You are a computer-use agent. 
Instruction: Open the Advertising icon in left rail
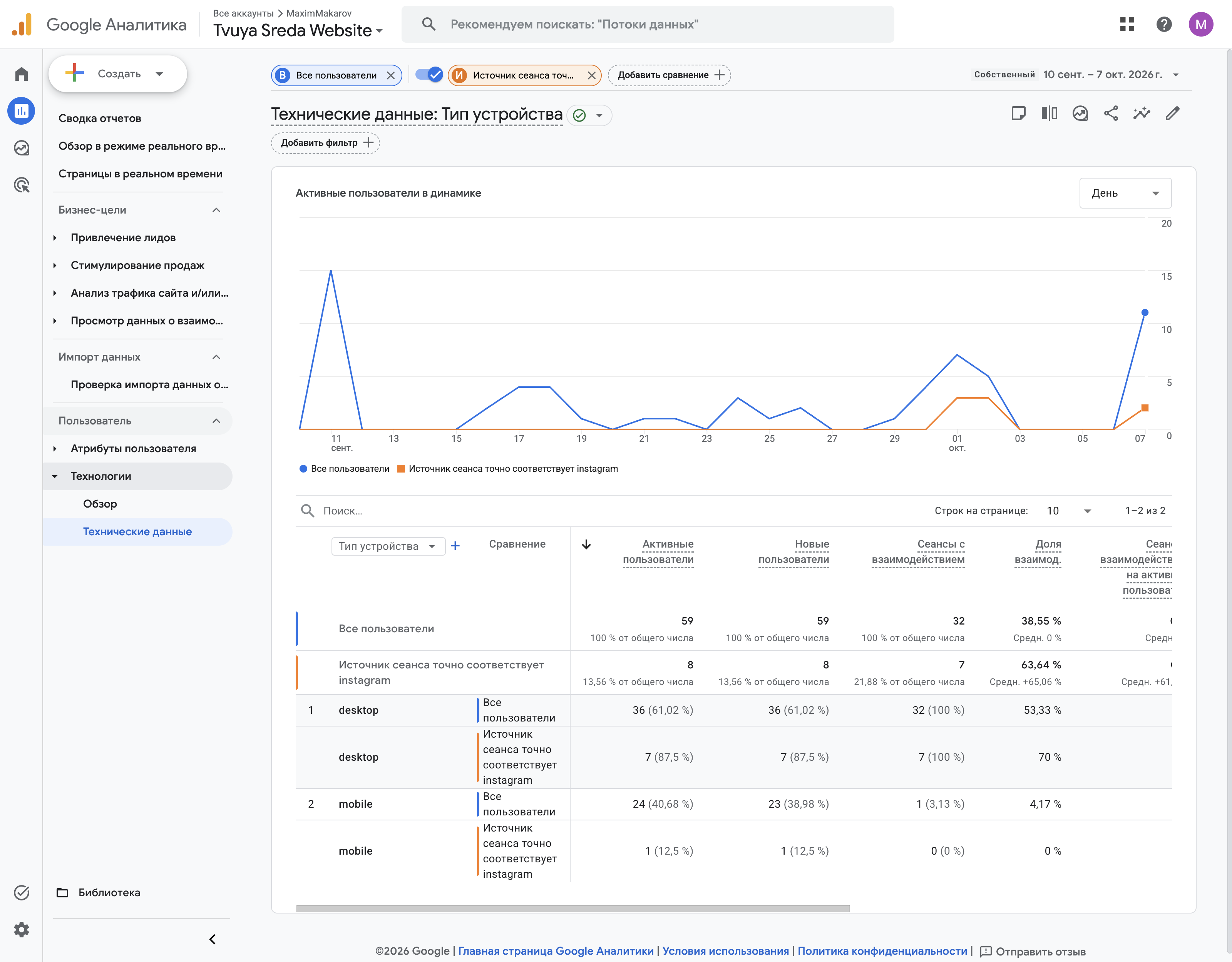(22, 185)
